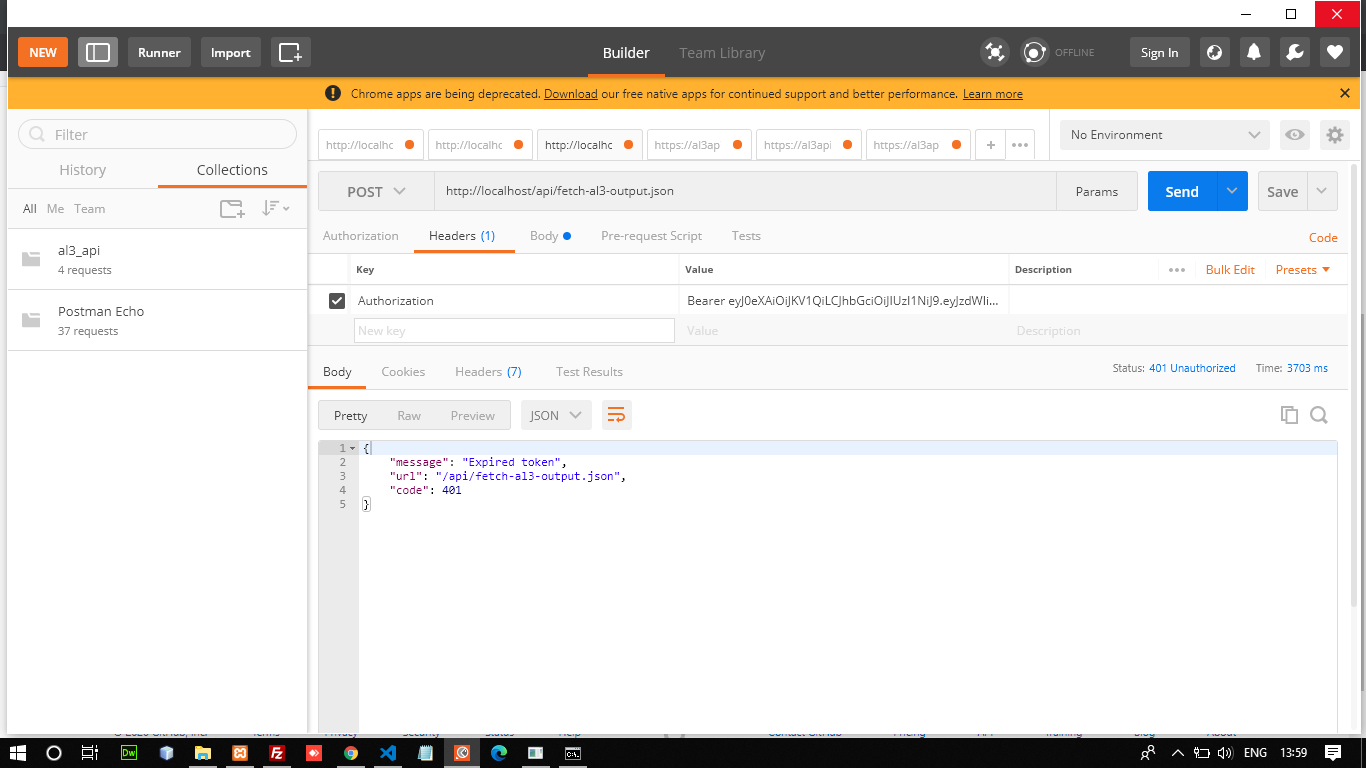Copy response body to clipboard
This screenshot has height=768, width=1366.
tap(1289, 415)
